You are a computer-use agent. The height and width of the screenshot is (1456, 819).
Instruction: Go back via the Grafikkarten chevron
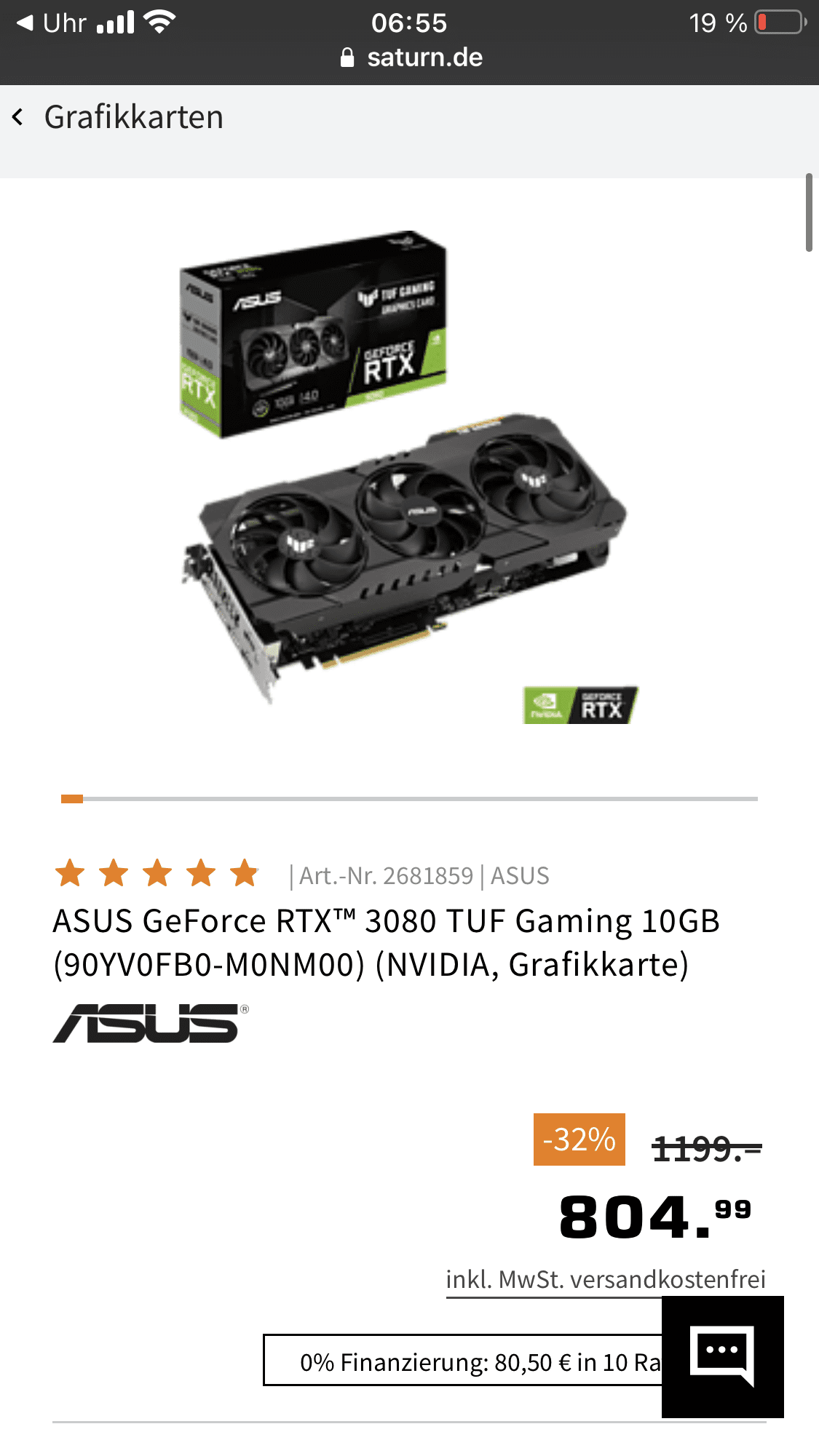point(17,117)
